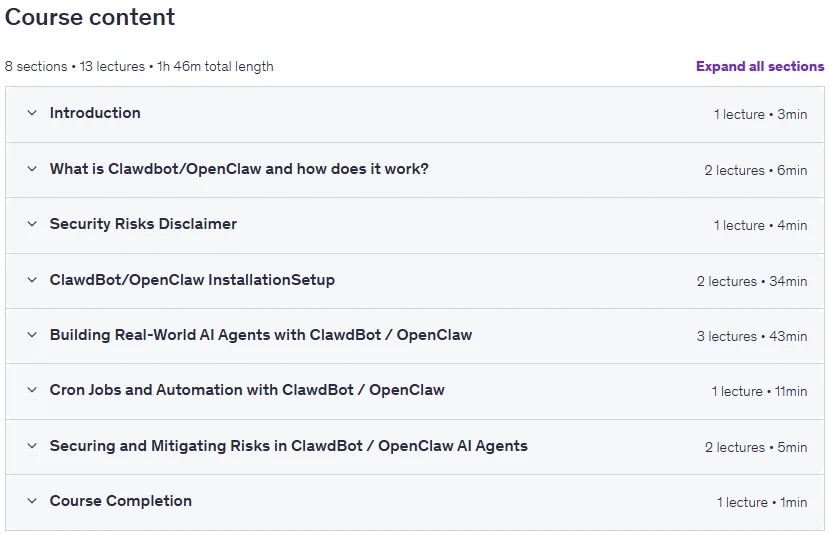
Task: Select Cron Jobs and Automation heading
Action: point(247,390)
